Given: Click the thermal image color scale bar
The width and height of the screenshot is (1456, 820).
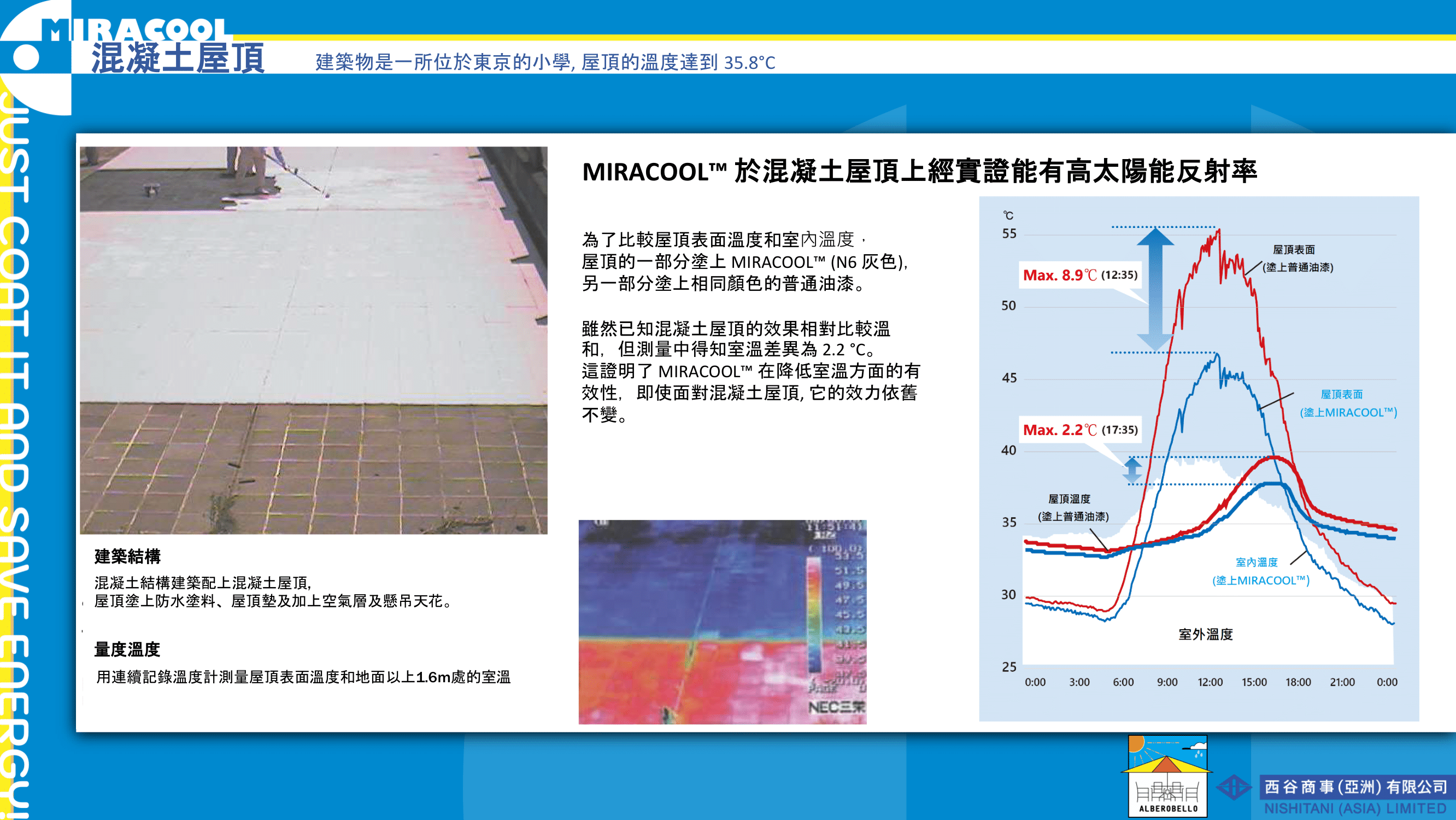Looking at the screenshot, I should click(x=813, y=613).
